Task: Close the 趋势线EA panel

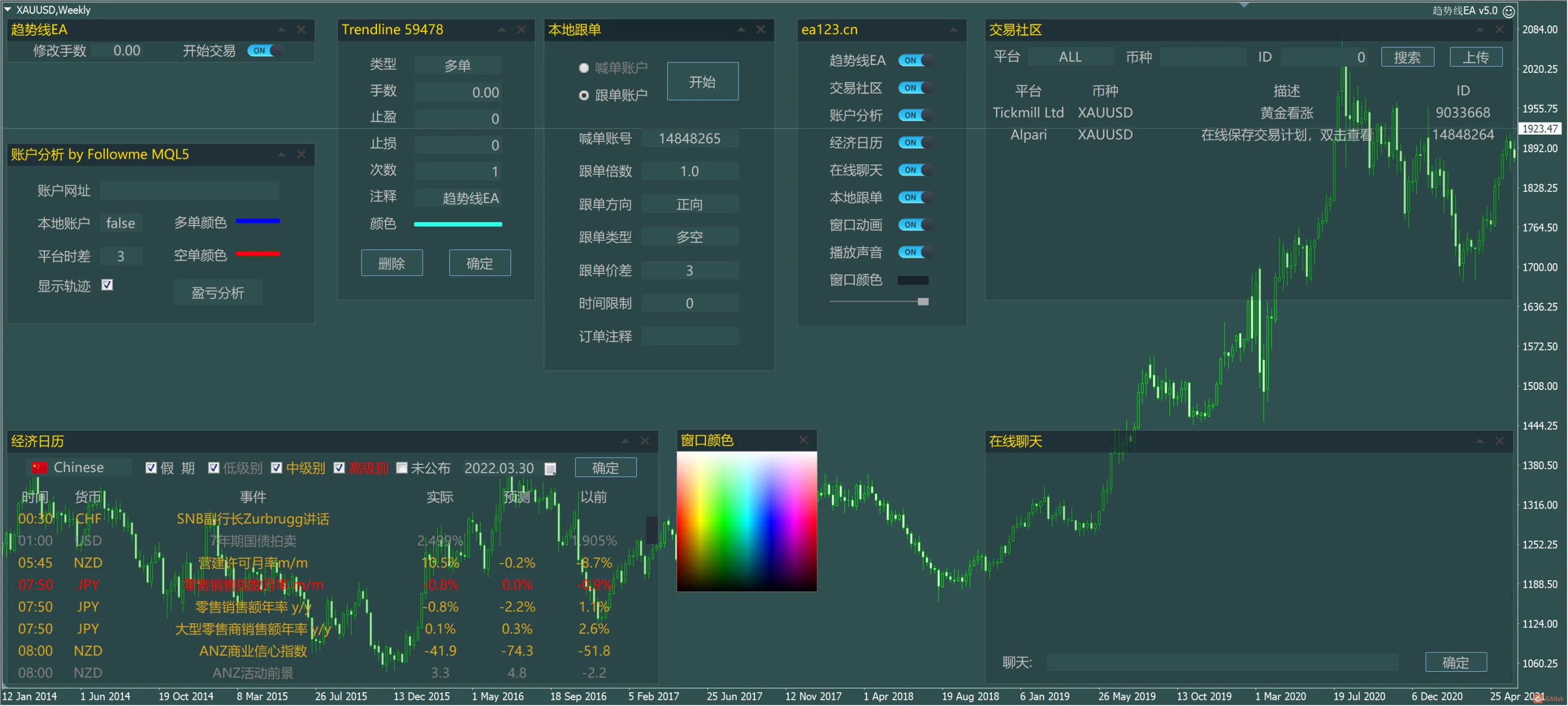Action: point(301,29)
